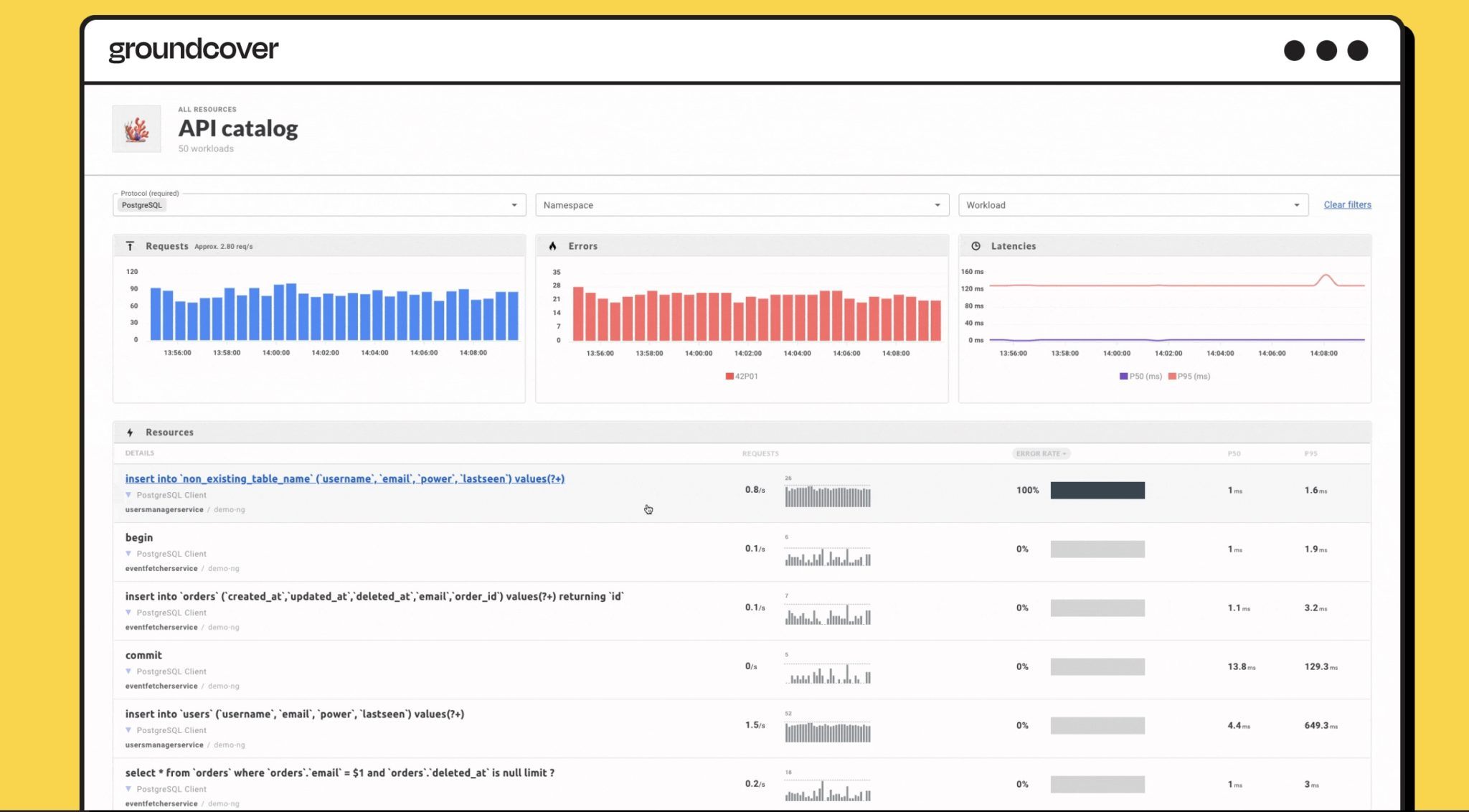
Task: Click usersmanagerservice under non_existing_table_name row
Action: pyautogui.click(x=164, y=509)
